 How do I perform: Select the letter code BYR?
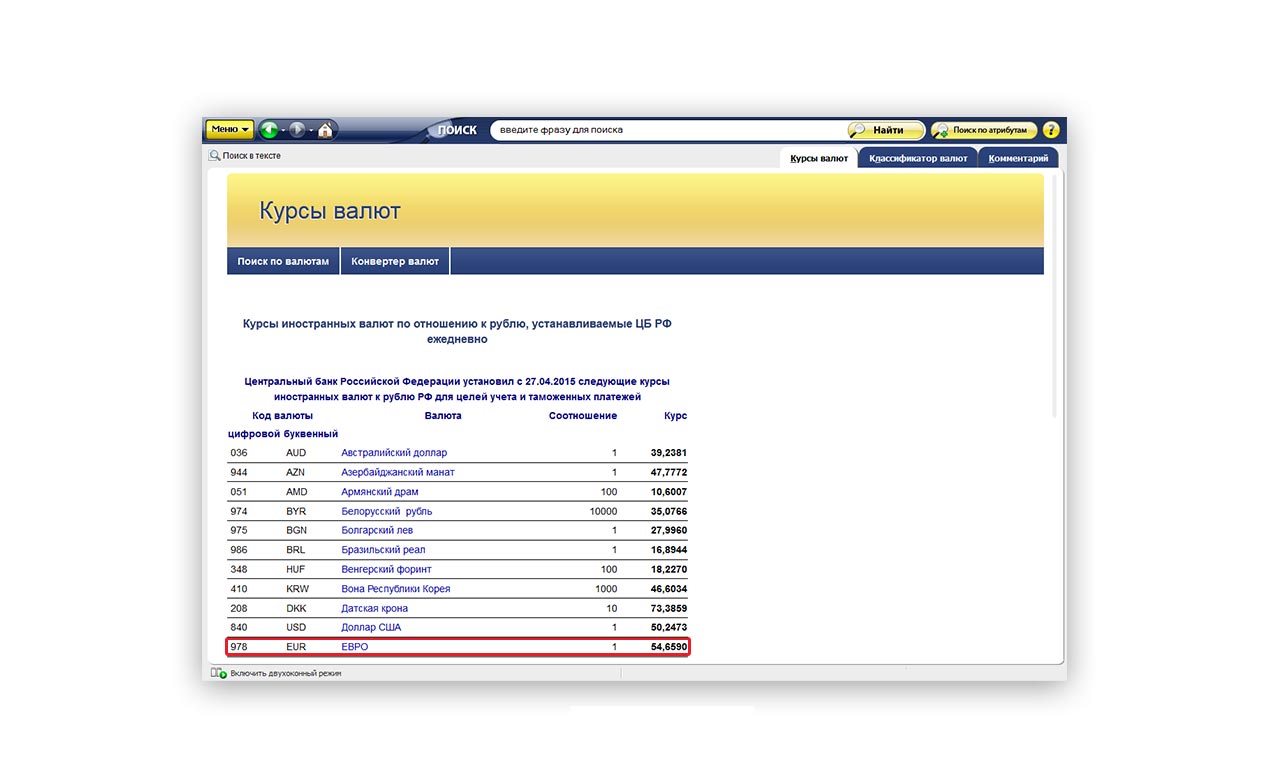click(x=296, y=511)
